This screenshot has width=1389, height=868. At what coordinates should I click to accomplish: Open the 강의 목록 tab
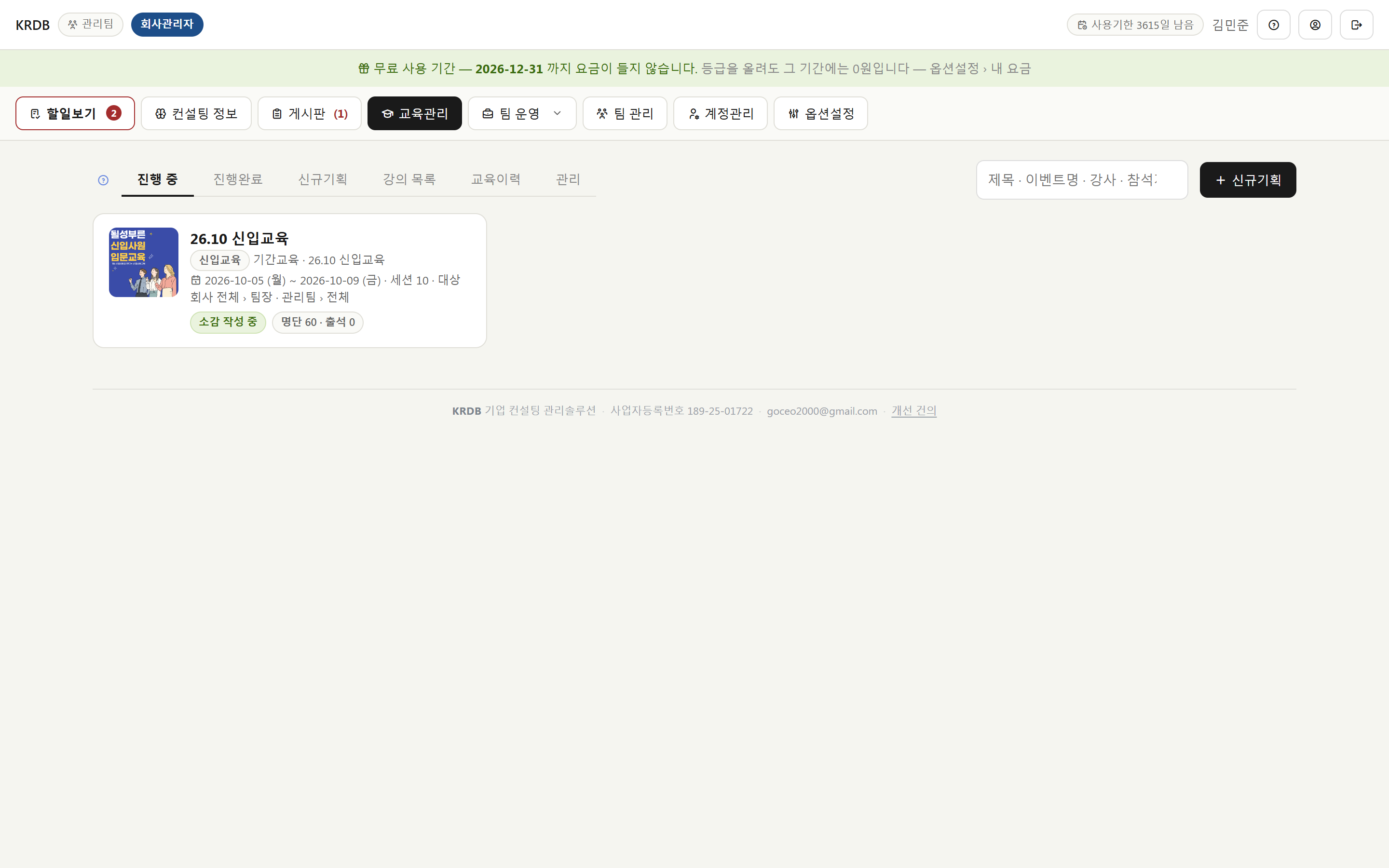click(x=409, y=179)
